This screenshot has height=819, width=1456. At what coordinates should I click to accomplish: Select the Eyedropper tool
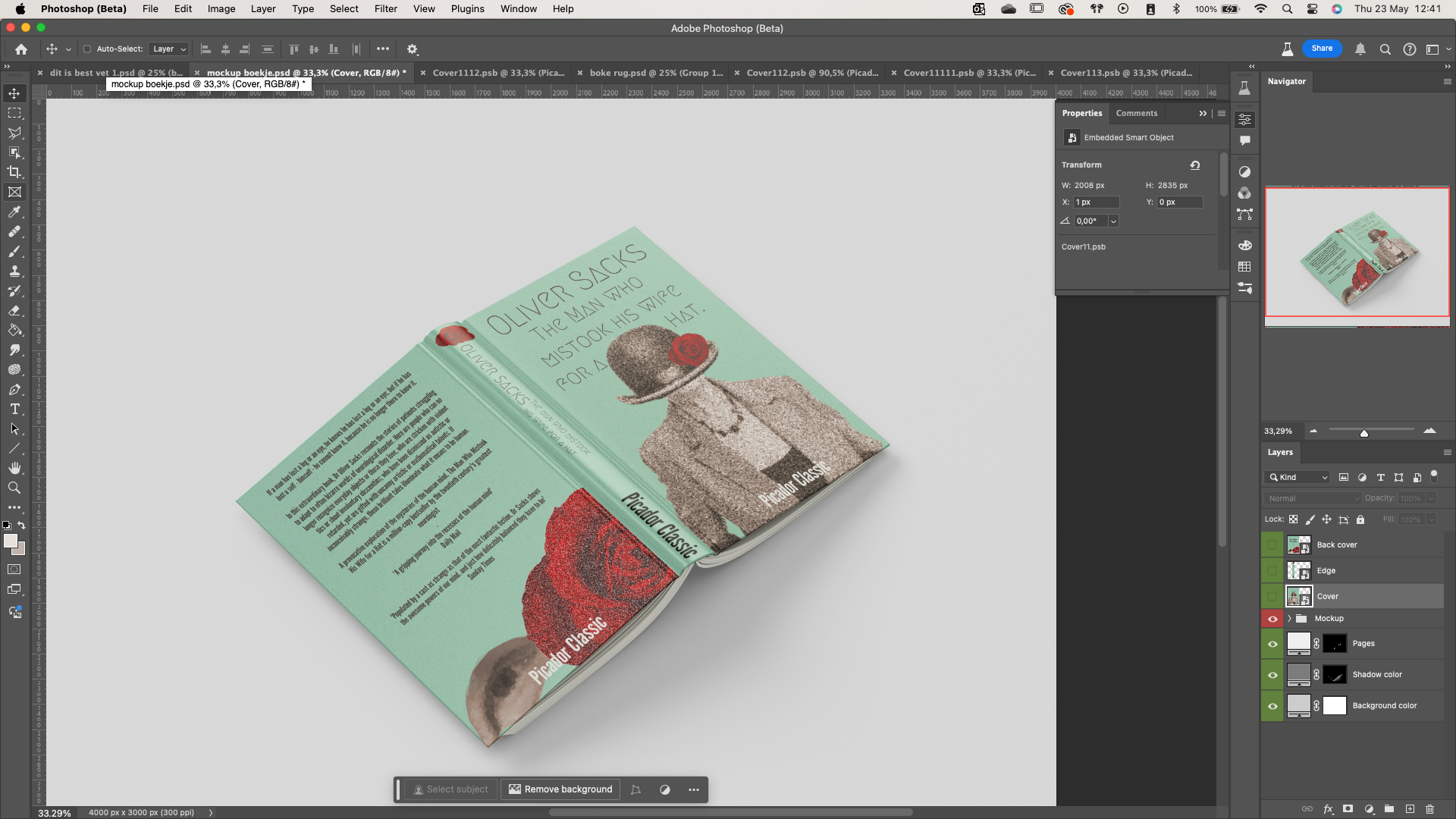pos(14,212)
